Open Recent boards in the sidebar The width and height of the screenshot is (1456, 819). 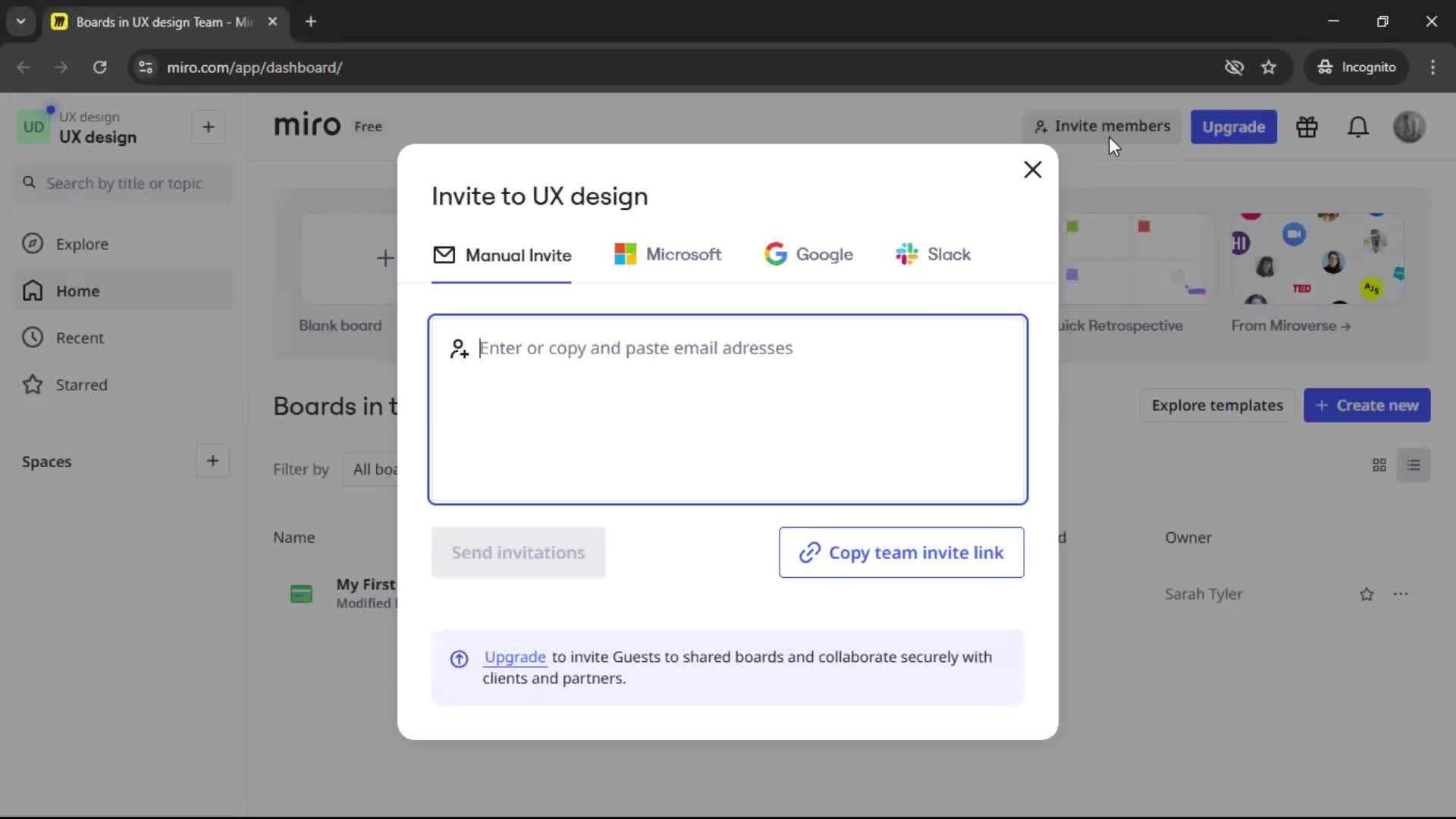click(124, 338)
